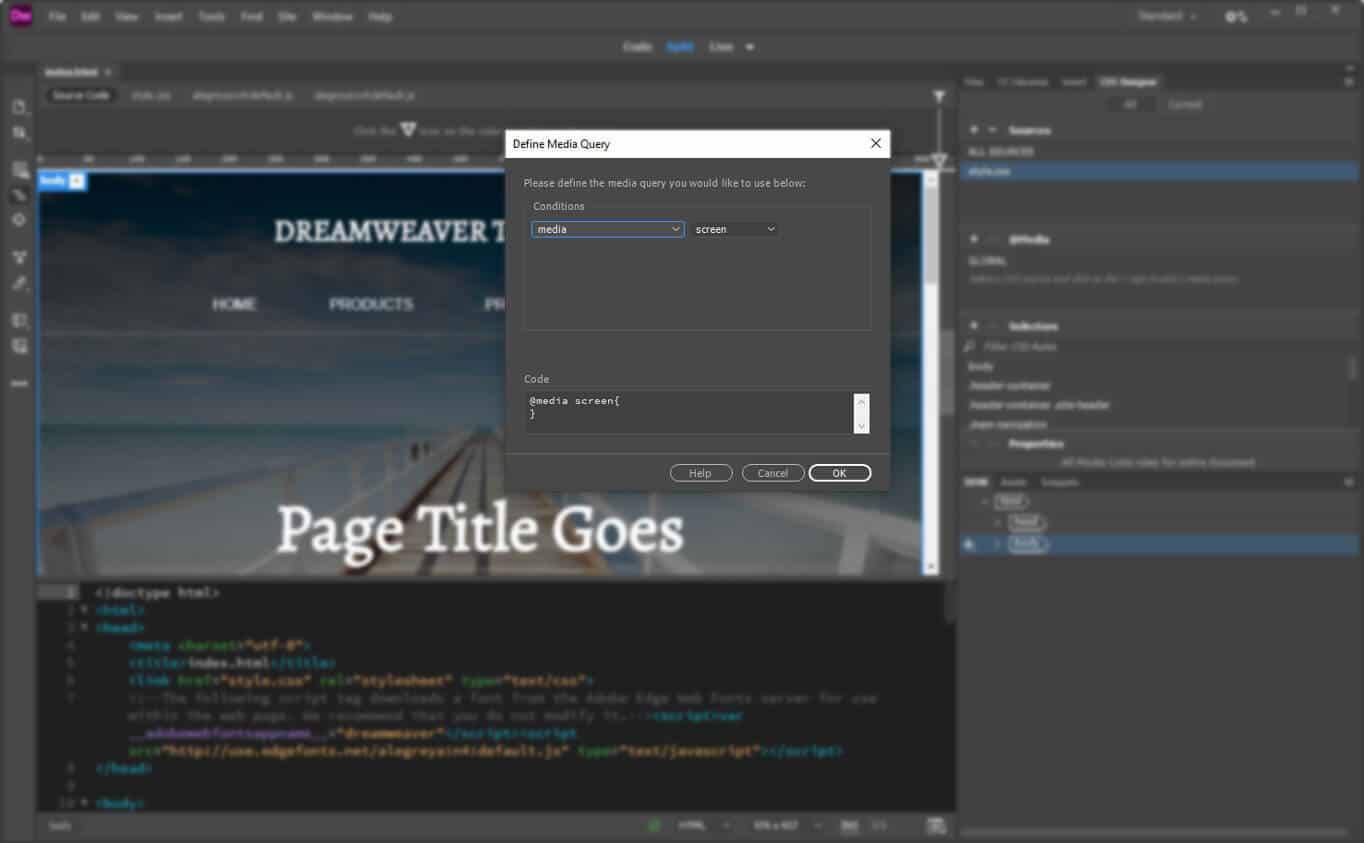Select the Source Code related file
1364x843 pixels.
tap(81, 95)
